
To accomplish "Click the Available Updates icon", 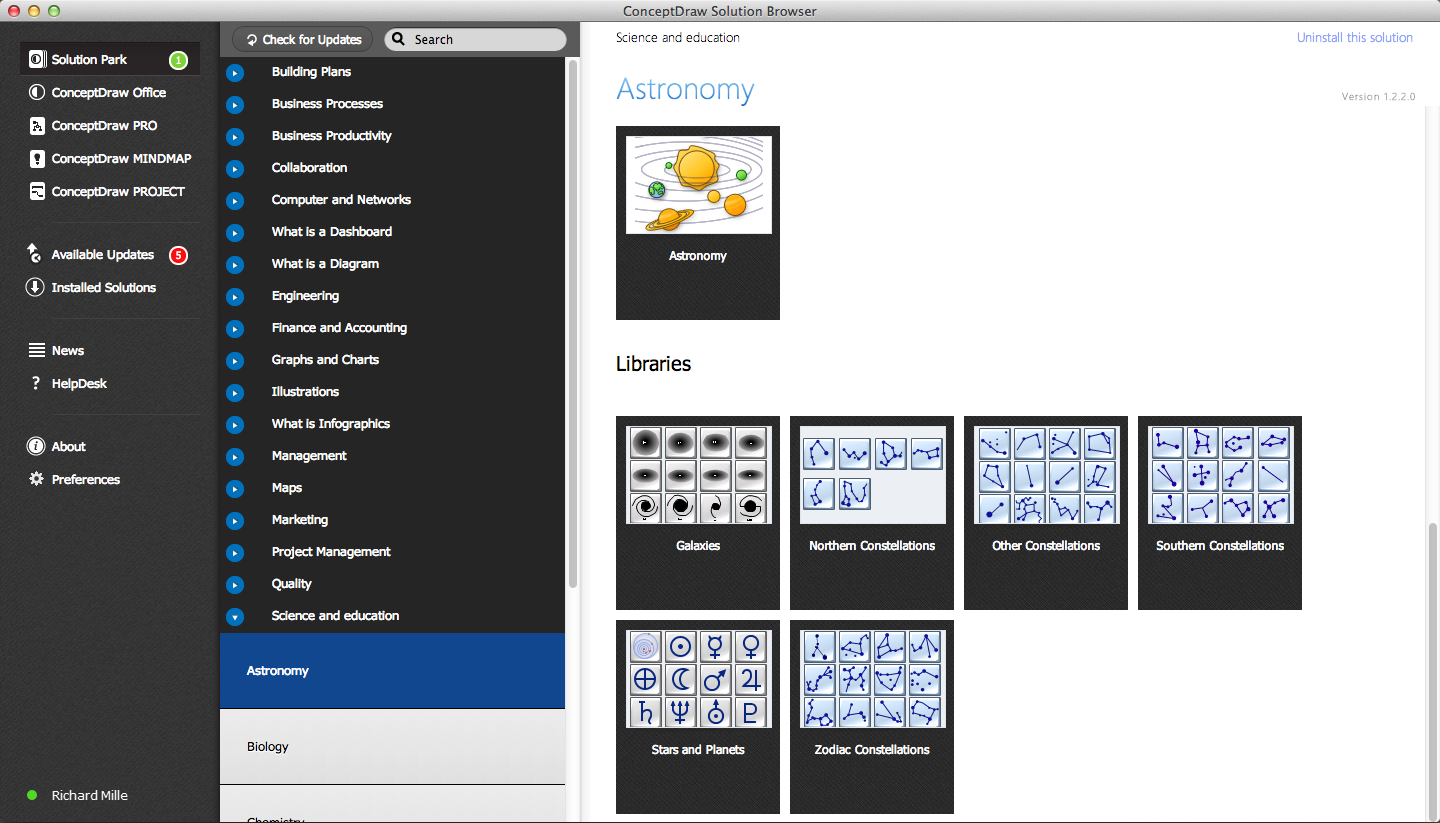I will pyautogui.click(x=35, y=254).
